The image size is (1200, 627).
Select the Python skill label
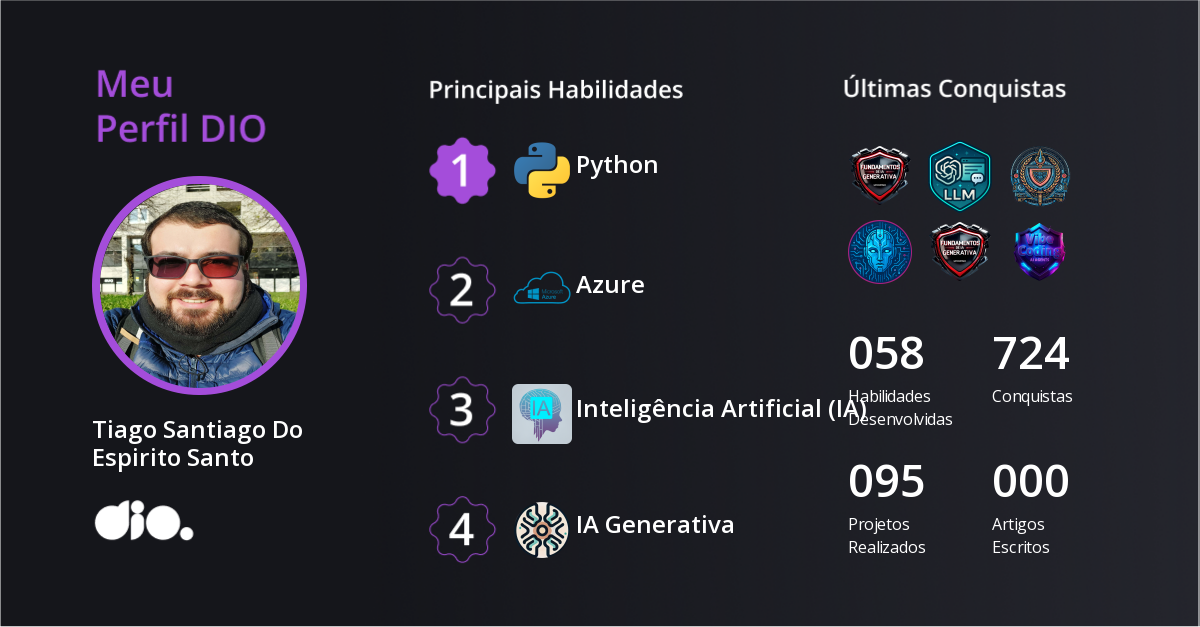(617, 165)
